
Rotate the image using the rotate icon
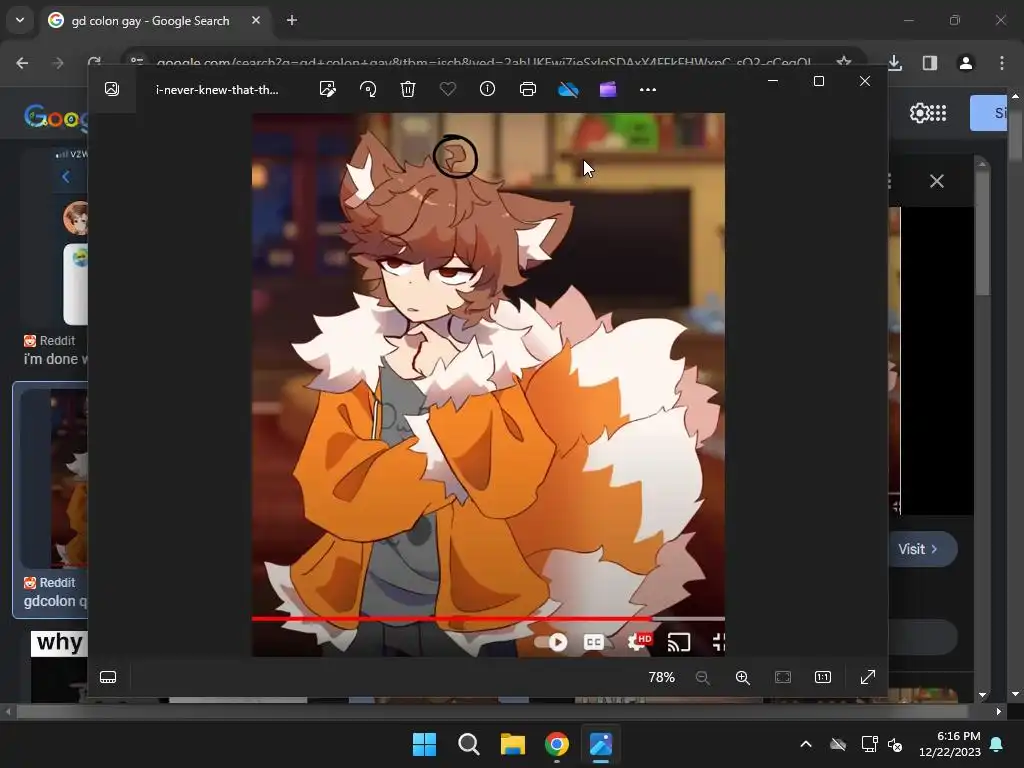(368, 89)
